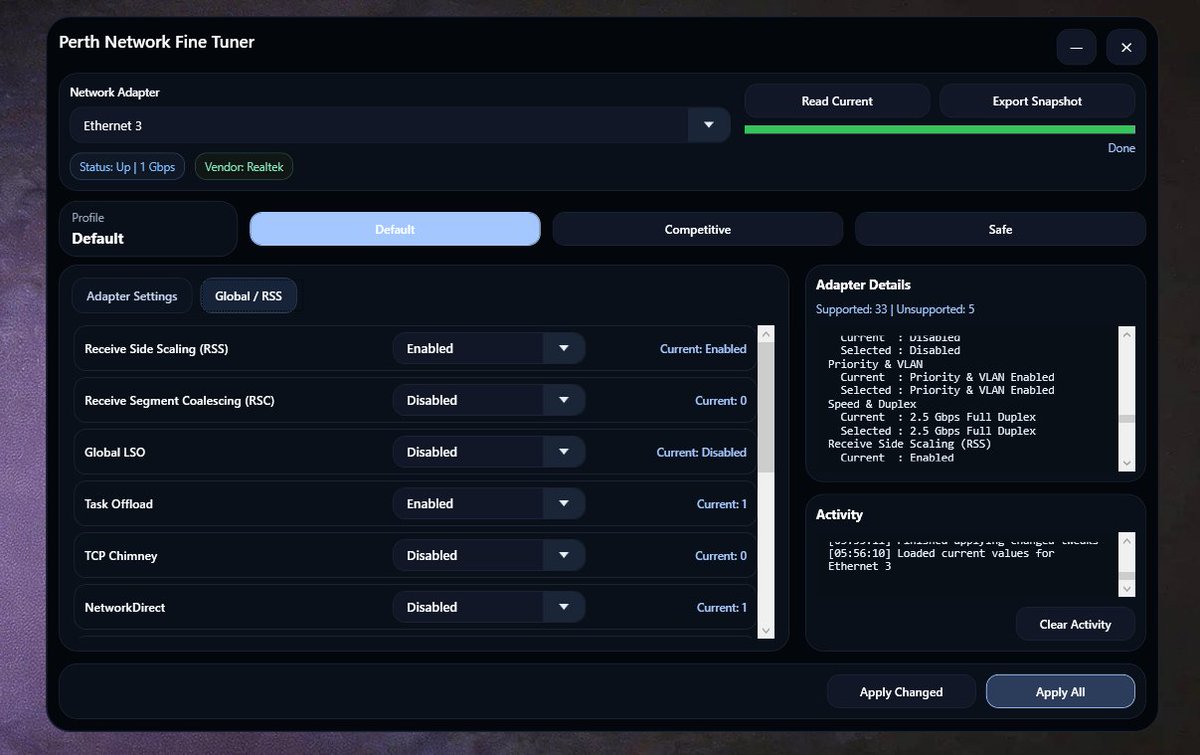Open NetworkDirect value dropdown
The height and width of the screenshot is (755, 1200).
point(489,607)
